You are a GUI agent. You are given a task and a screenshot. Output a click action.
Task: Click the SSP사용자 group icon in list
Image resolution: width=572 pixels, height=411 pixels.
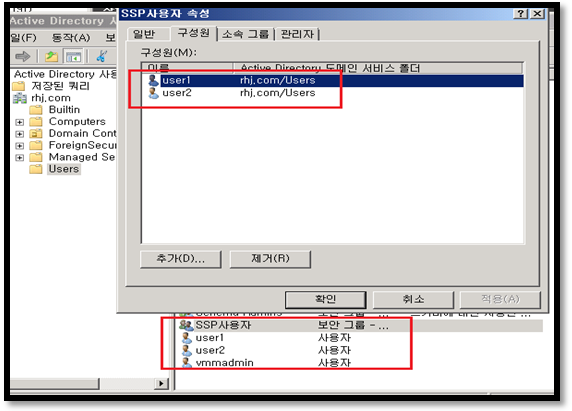point(186,325)
